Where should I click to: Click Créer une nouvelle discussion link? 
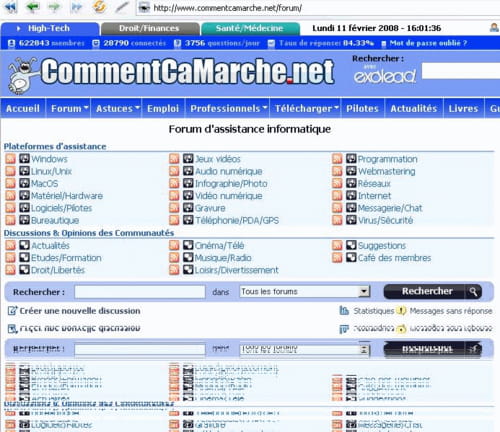click(x=80, y=311)
